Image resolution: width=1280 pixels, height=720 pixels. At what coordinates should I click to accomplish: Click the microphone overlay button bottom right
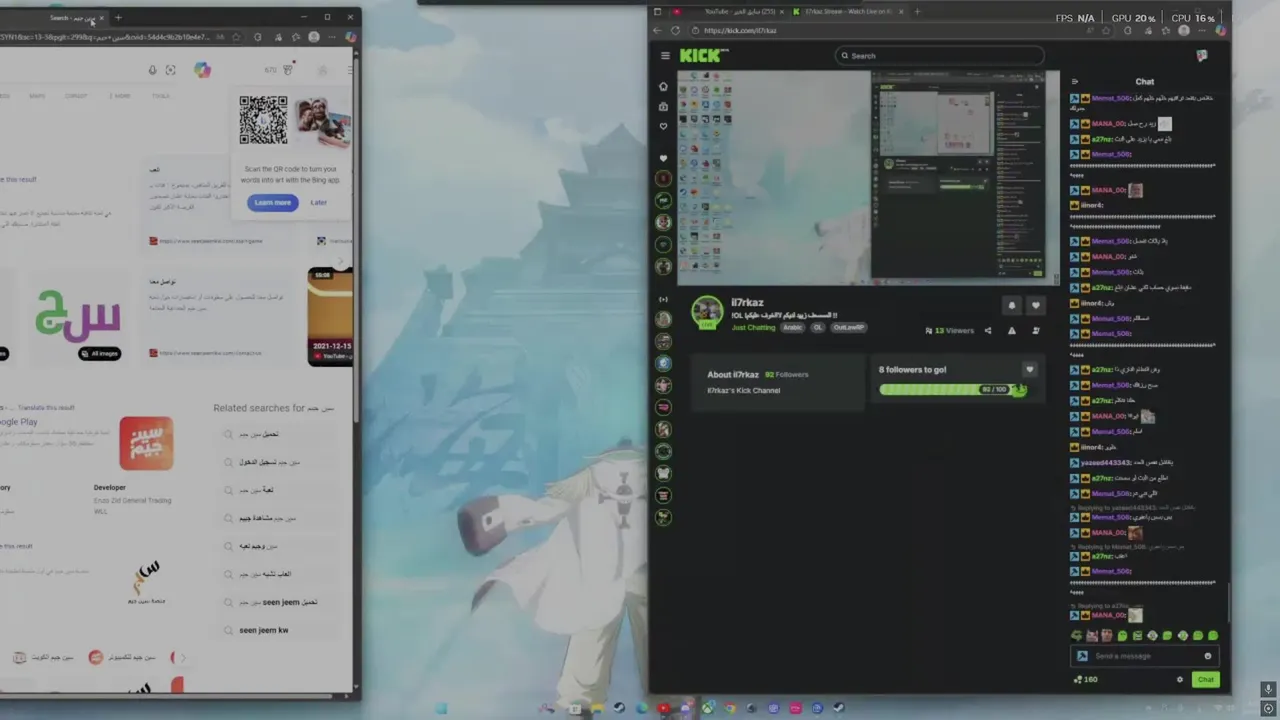[x=1268, y=689]
